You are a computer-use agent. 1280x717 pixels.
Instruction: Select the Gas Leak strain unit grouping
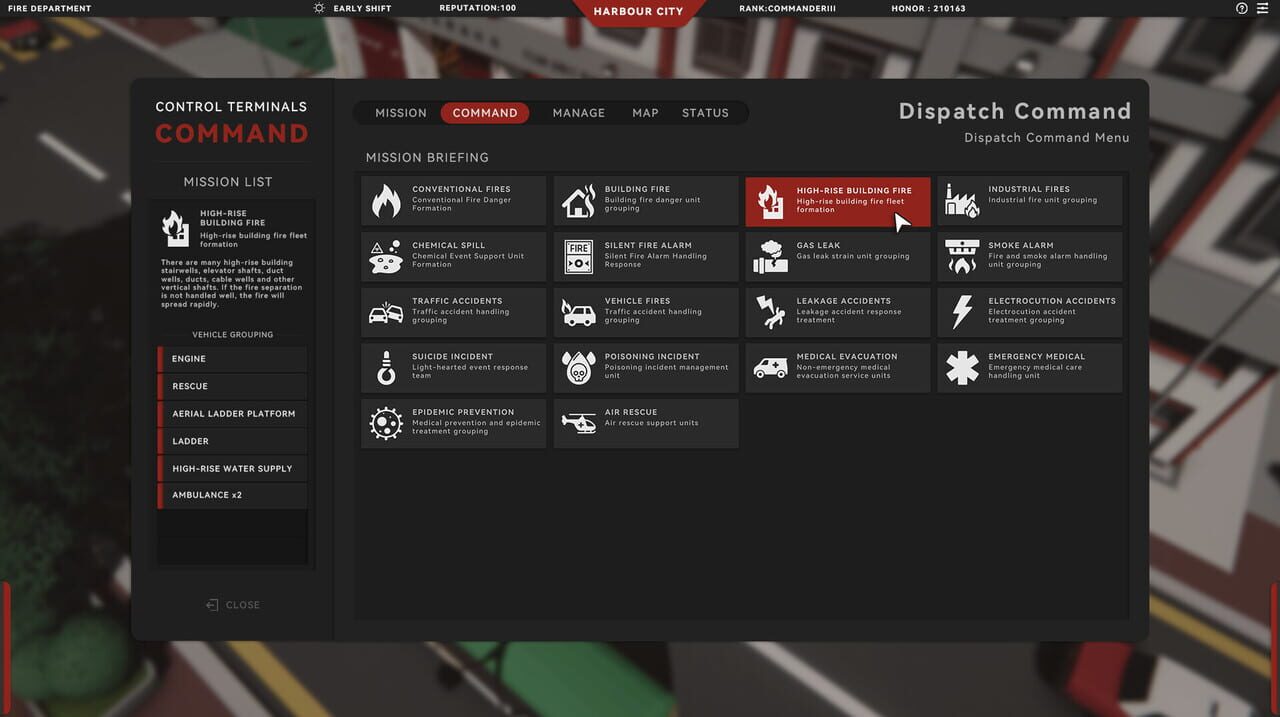838,255
